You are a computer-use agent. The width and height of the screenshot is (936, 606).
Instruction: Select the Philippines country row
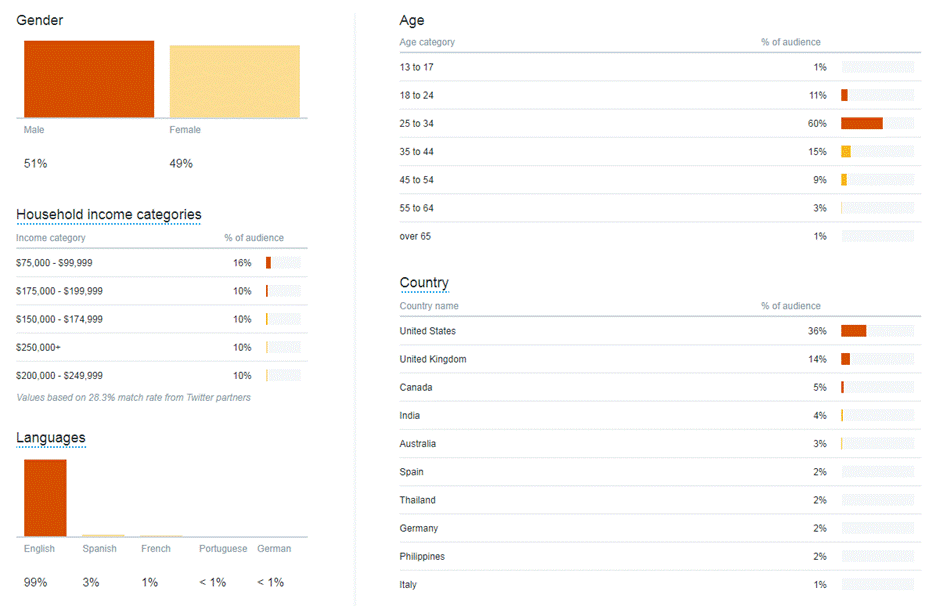(422, 556)
